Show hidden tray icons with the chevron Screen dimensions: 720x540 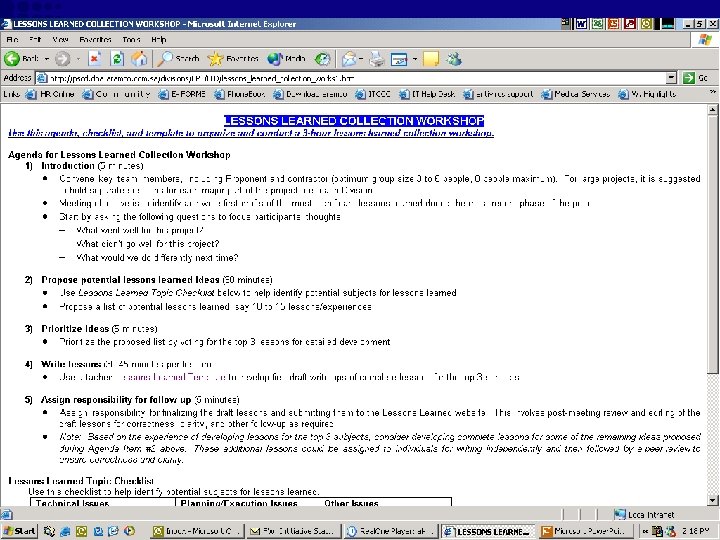pos(645,531)
